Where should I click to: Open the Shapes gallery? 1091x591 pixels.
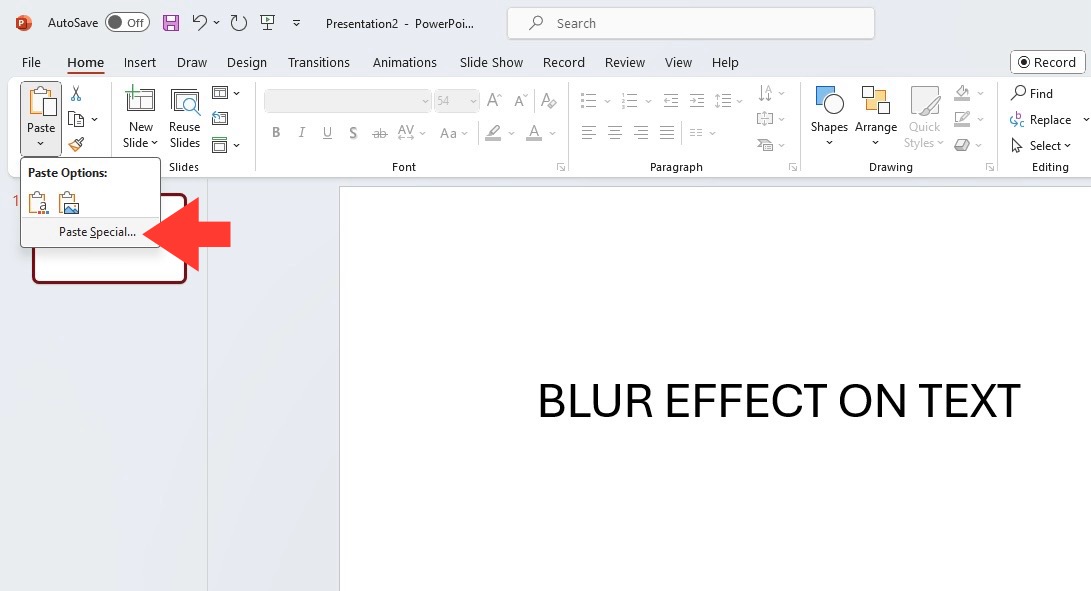[x=829, y=117]
